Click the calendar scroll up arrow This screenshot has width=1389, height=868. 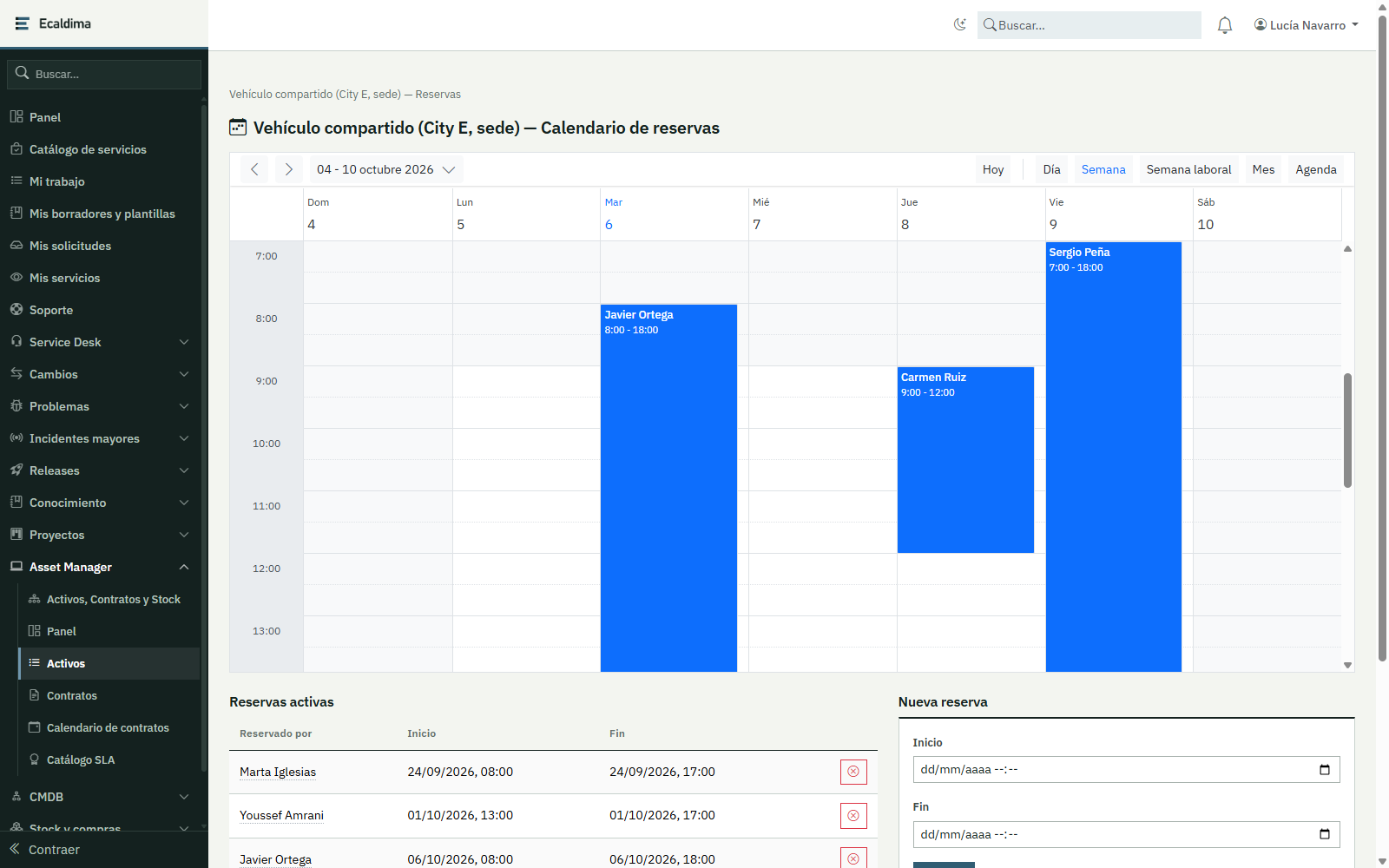click(x=1347, y=249)
